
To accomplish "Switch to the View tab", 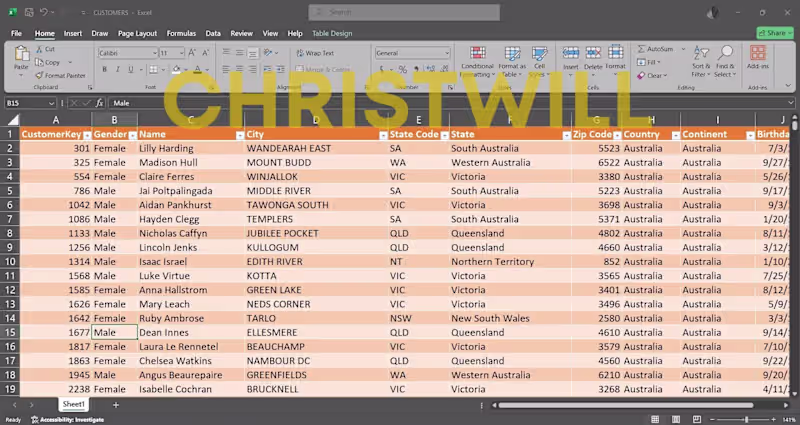I will point(270,33).
